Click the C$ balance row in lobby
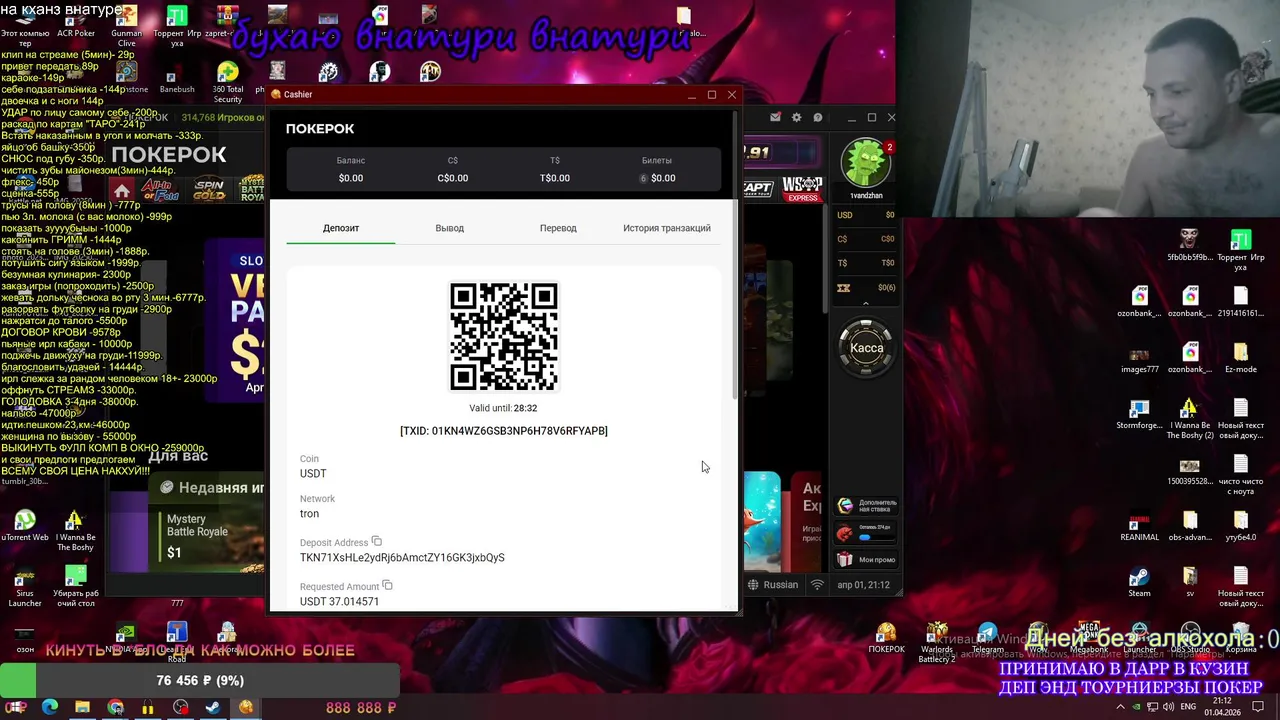 [x=866, y=239]
